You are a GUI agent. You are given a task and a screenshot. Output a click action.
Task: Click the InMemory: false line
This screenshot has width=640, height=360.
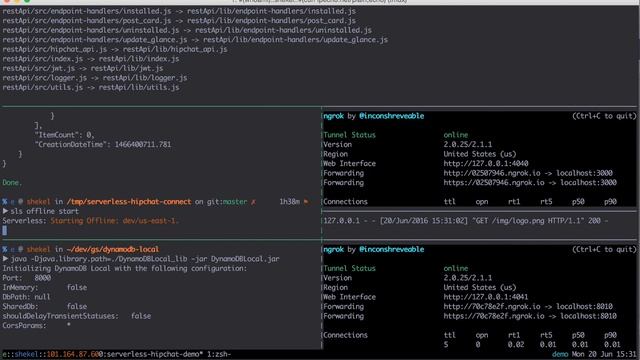44,287
